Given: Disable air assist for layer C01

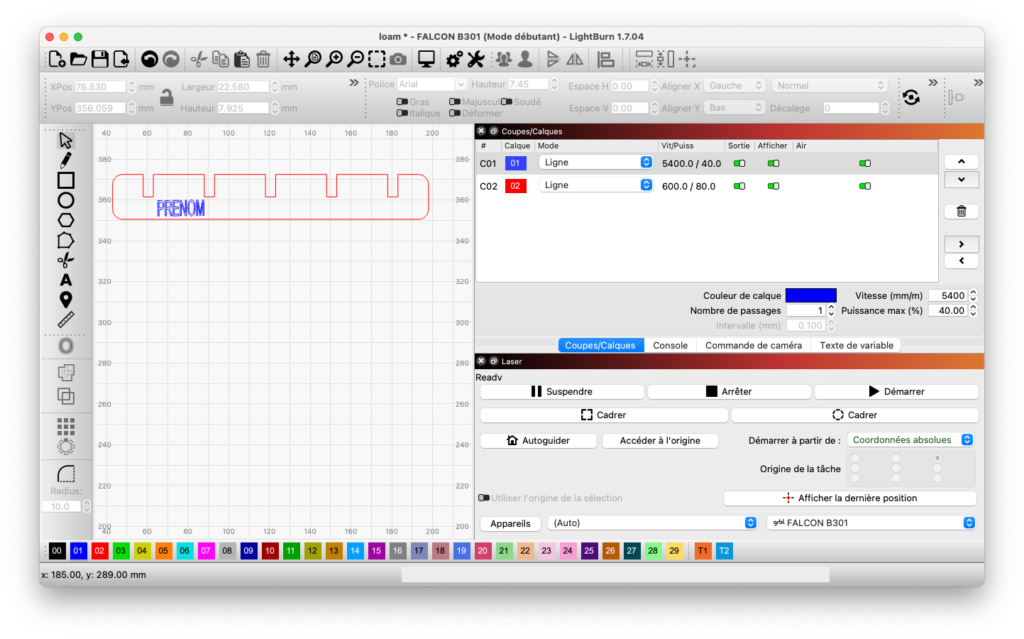Looking at the screenshot, I should [864, 162].
